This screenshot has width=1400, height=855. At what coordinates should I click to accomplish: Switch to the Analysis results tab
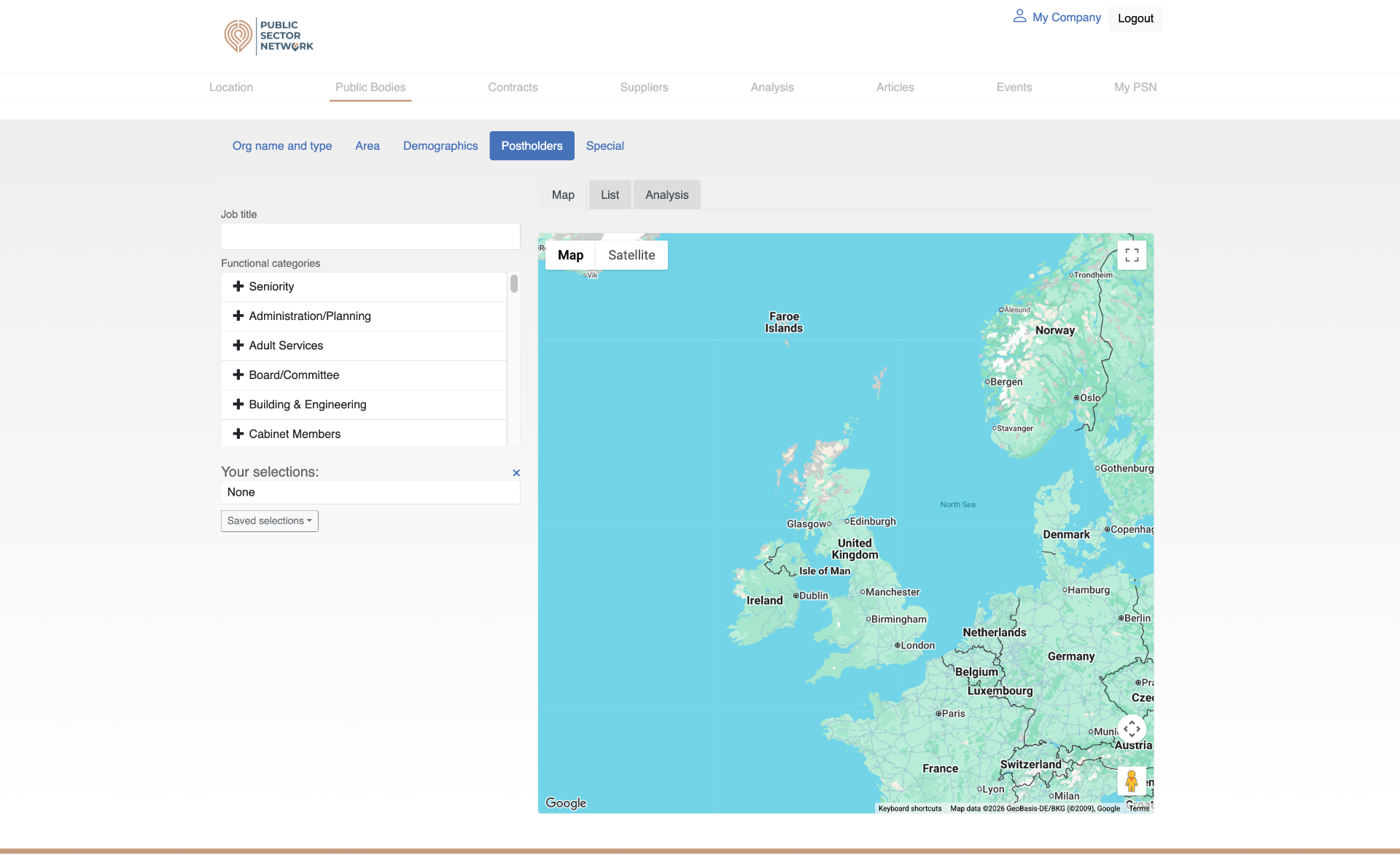point(666,195)
